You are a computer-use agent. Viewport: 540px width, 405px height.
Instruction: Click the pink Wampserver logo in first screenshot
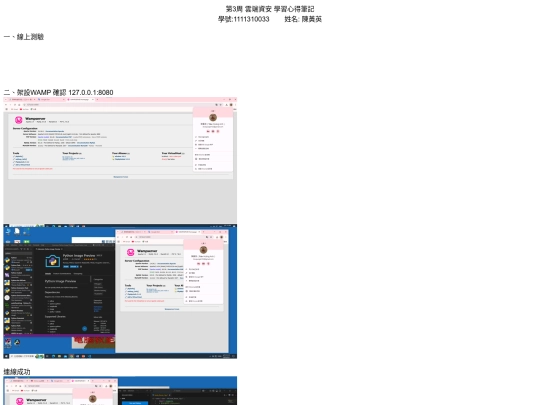tap(19, 120)
